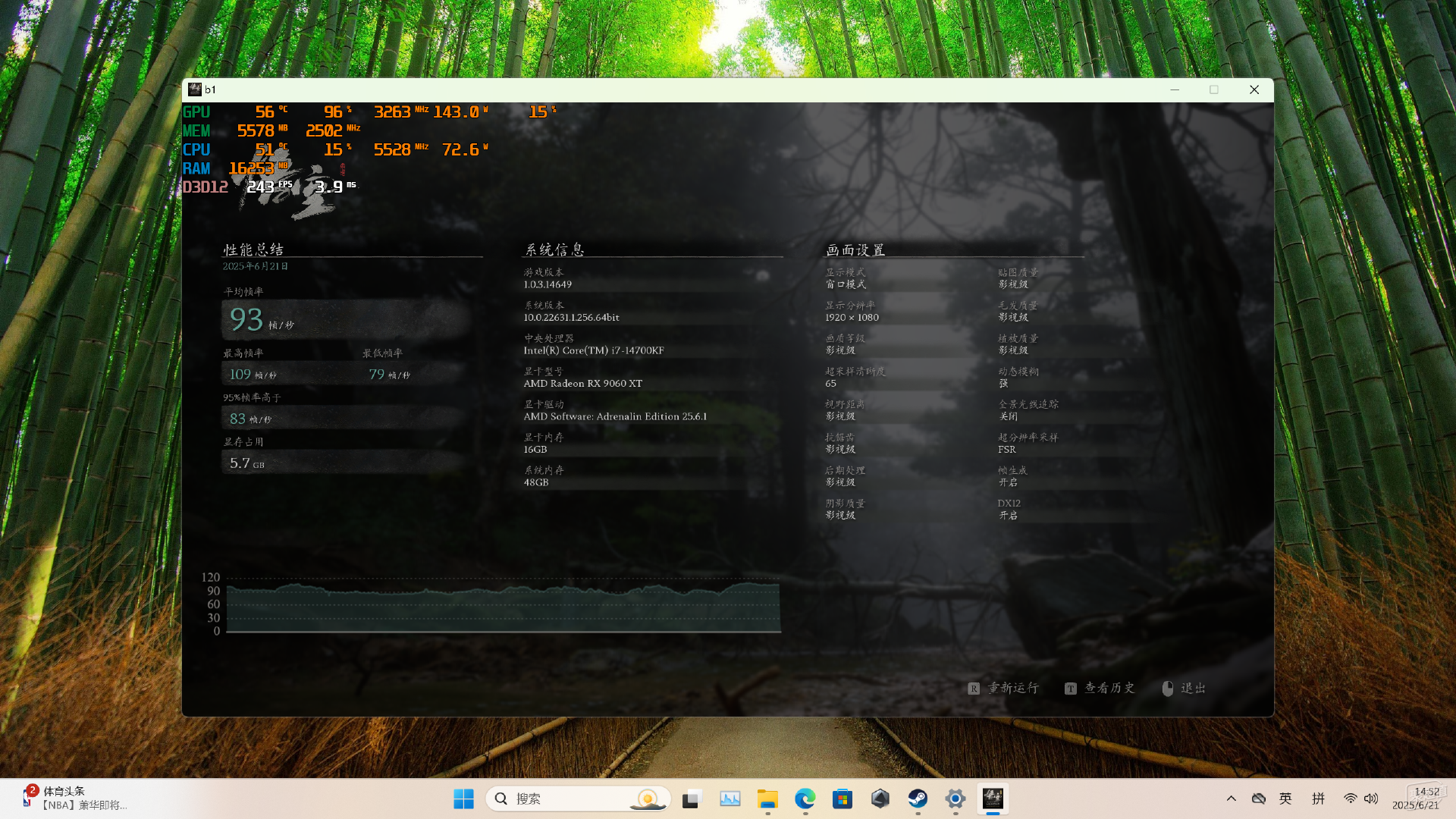This screenshot has width=1456, height=819.
Task: Maximize the b1 window
Action: 1214,89
